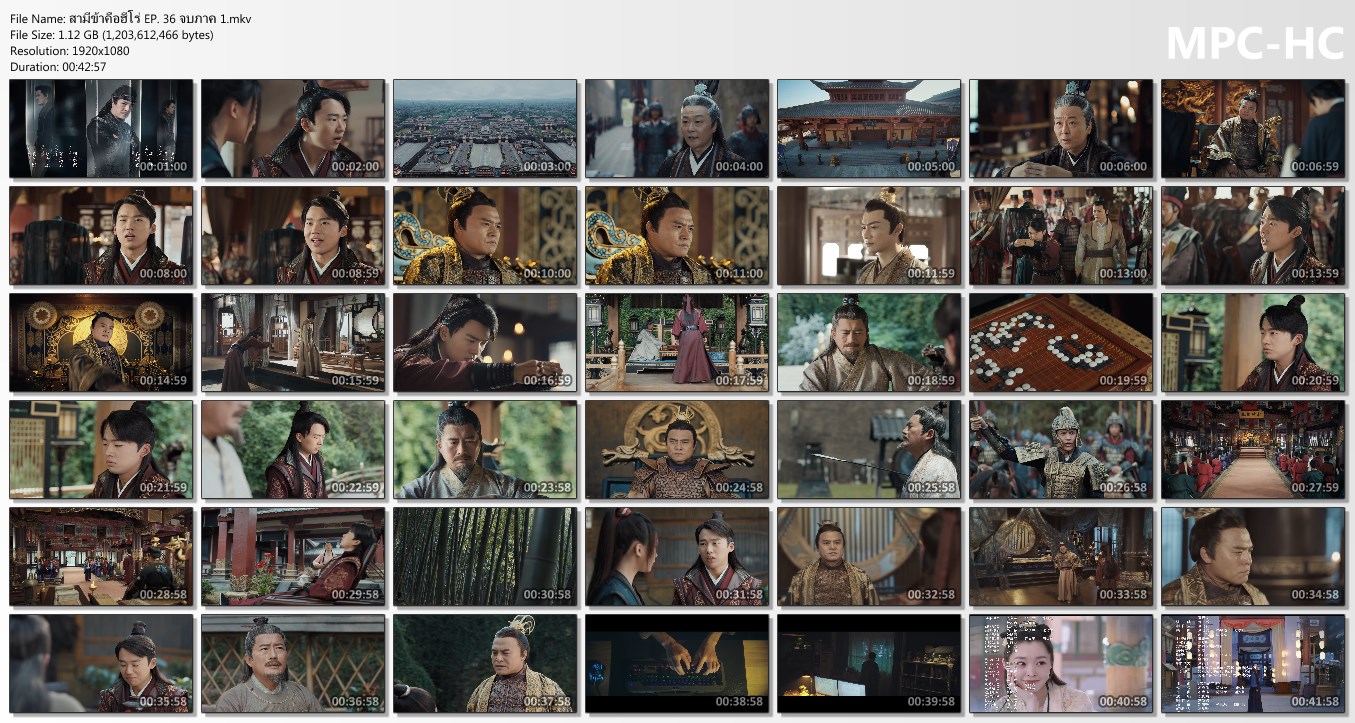1355x723 pixels.
Task: Click the frame at 00:20:59
Action: 1253,343
